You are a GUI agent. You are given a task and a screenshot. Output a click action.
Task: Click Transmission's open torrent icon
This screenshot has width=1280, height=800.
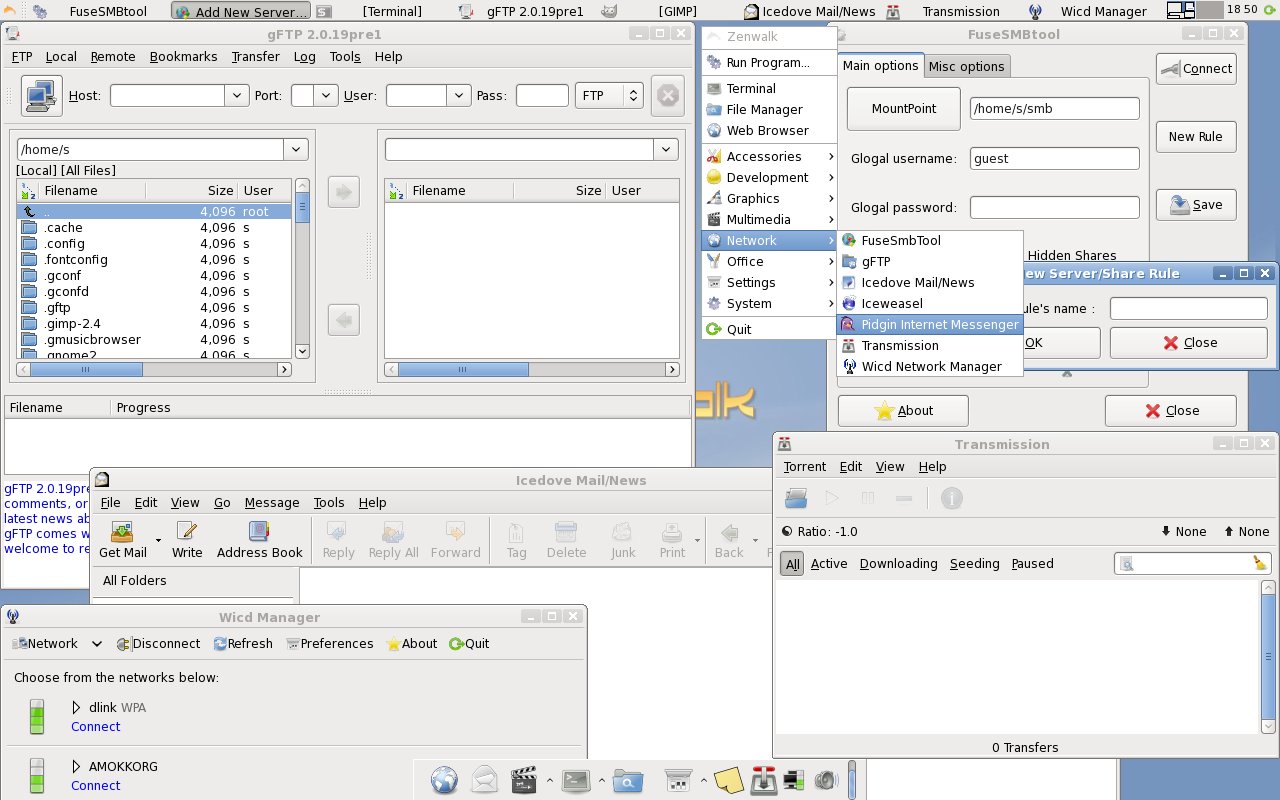pos(796,497)
